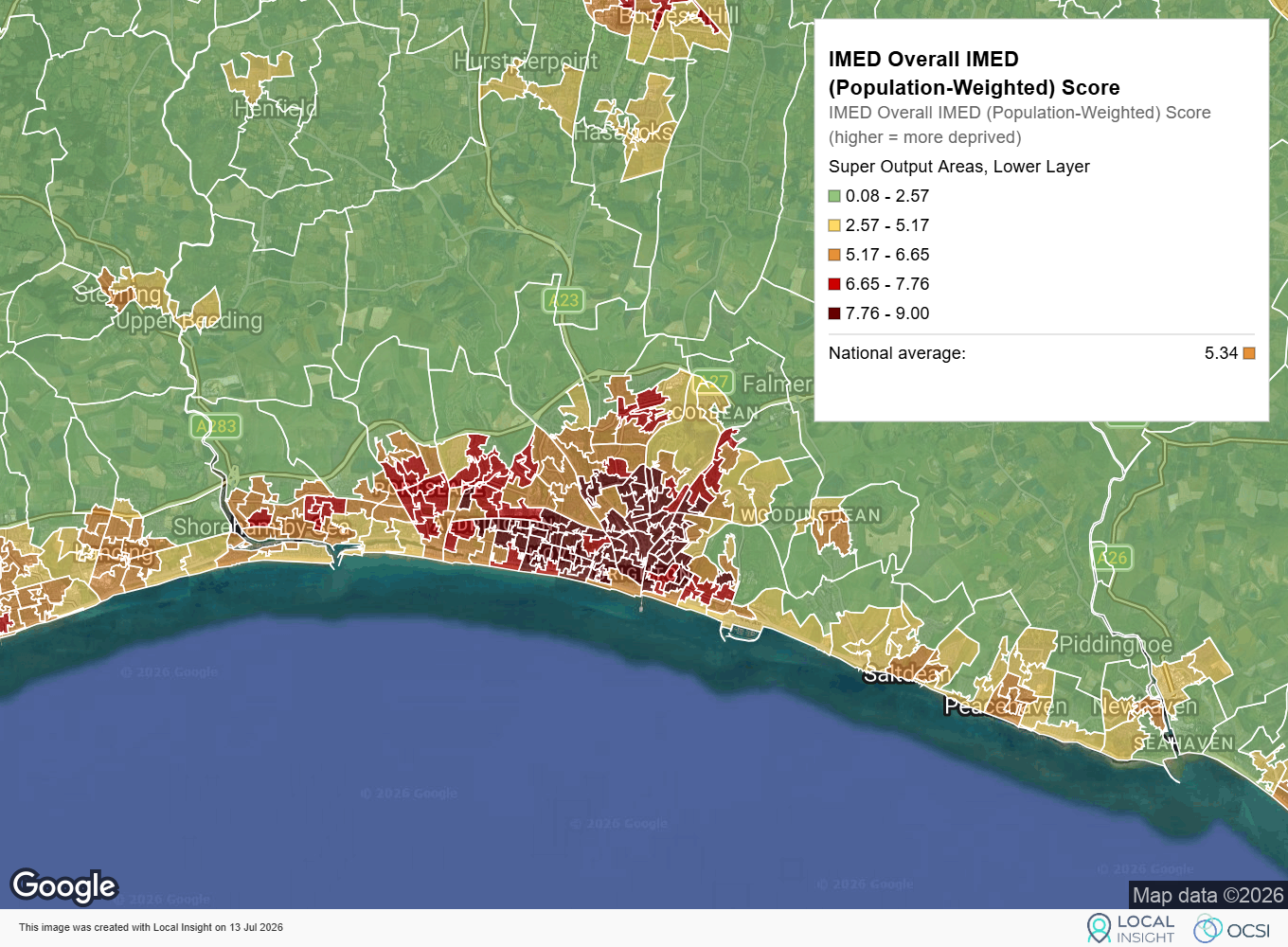Click the Local Insight logo
1288x947 pixels.
(1131, 928)
